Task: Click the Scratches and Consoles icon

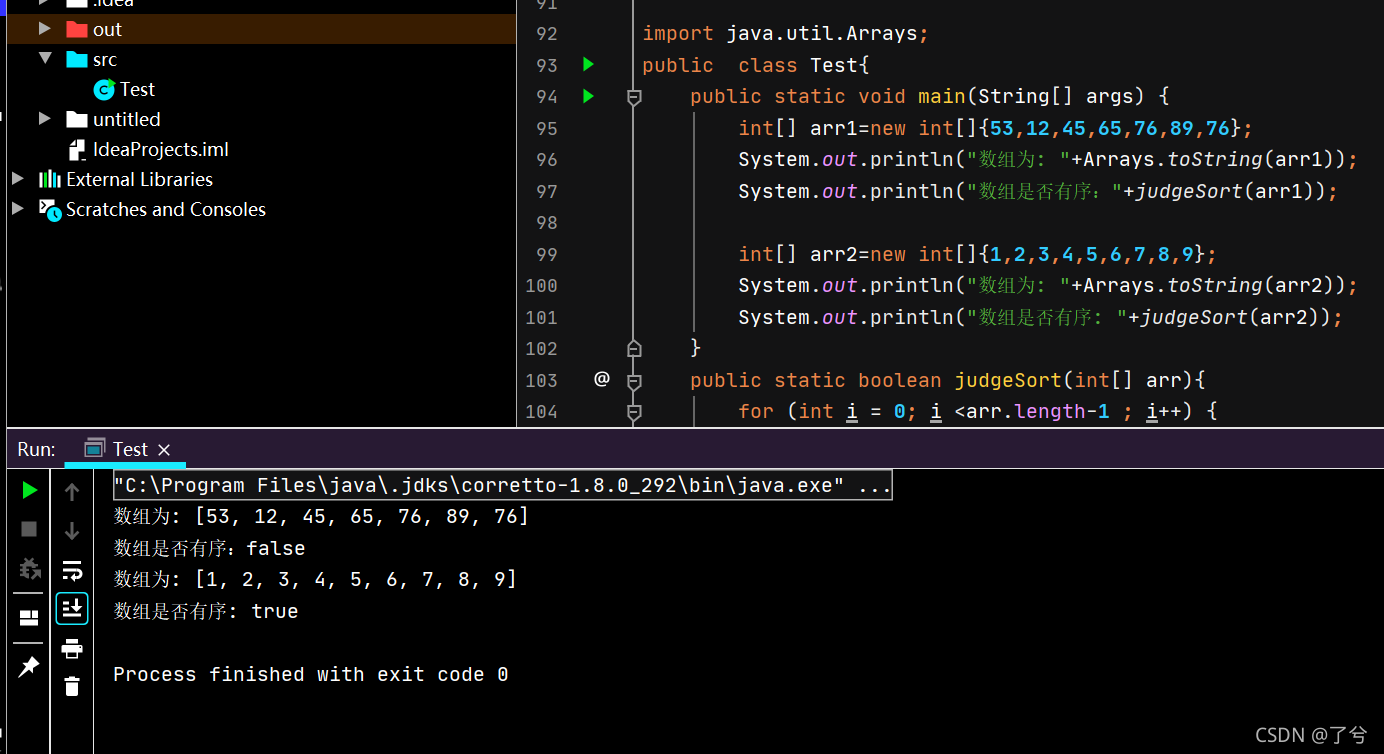Action: click(50, 209)
